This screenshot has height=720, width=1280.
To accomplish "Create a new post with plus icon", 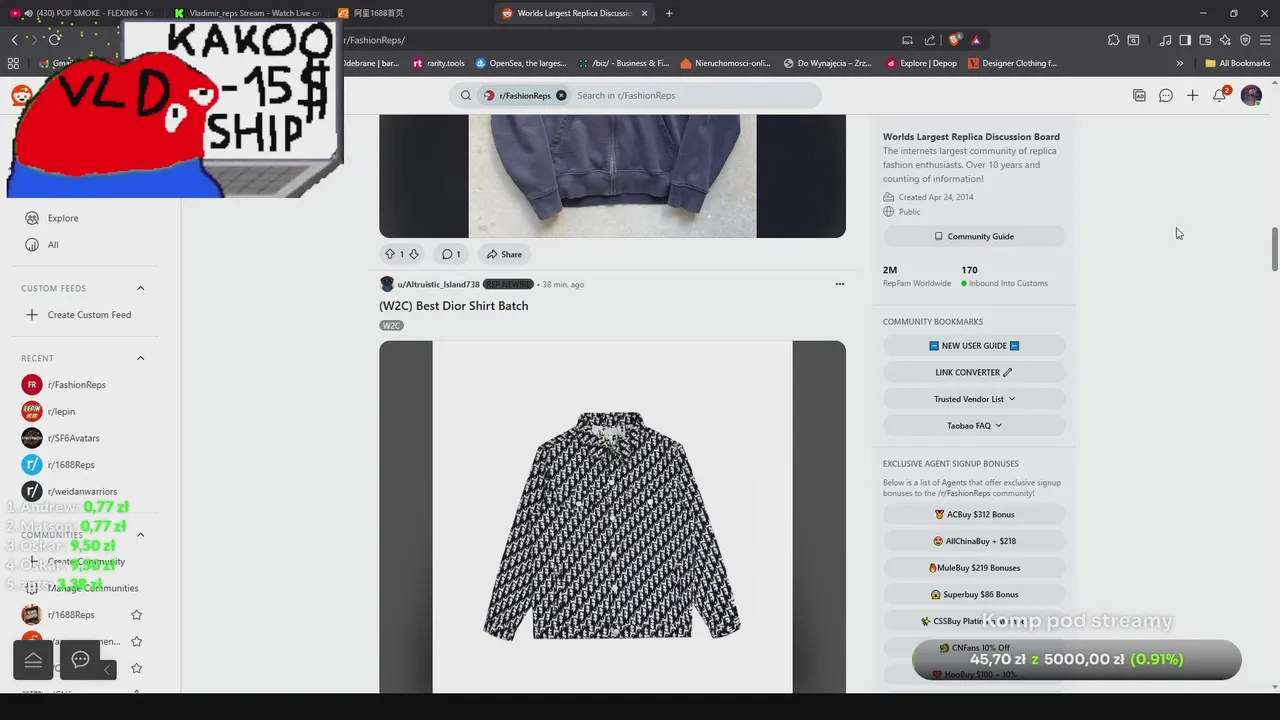I will click(x=1192, y=95).
